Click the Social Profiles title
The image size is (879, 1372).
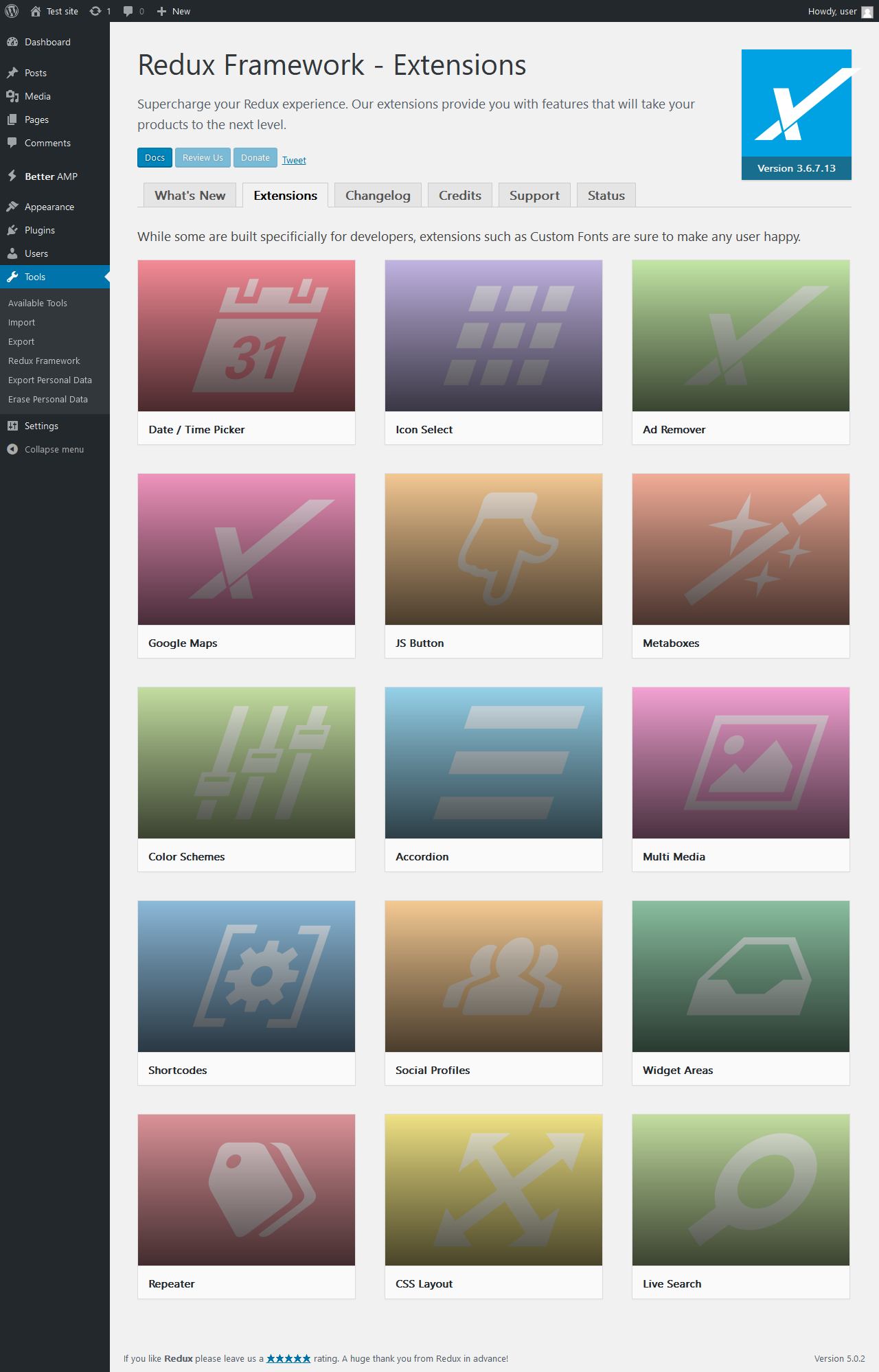tap(433, 1070)
